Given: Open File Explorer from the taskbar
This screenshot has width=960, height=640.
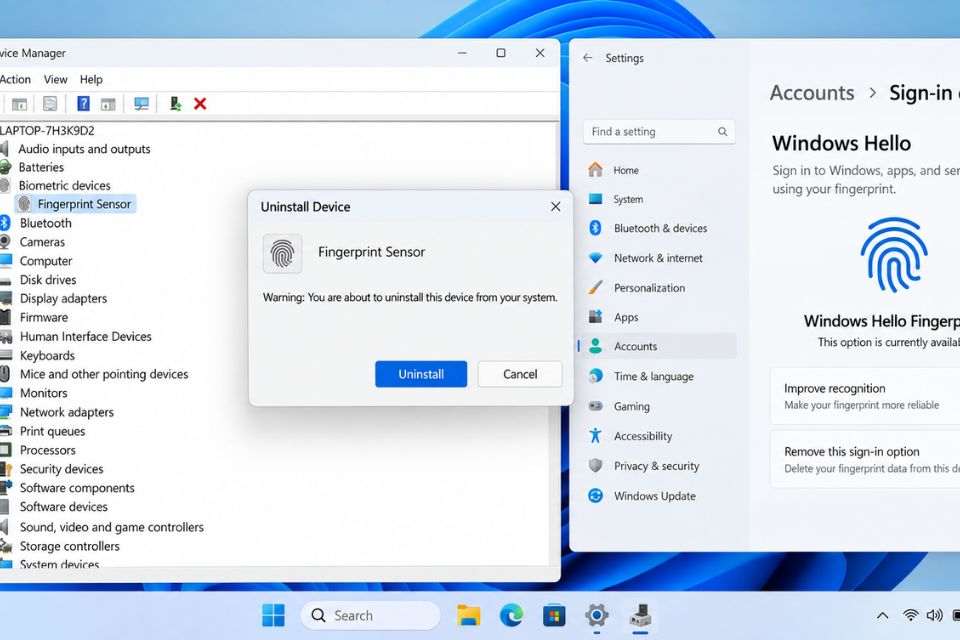Looking at the screenshot, I should point(468,615).
